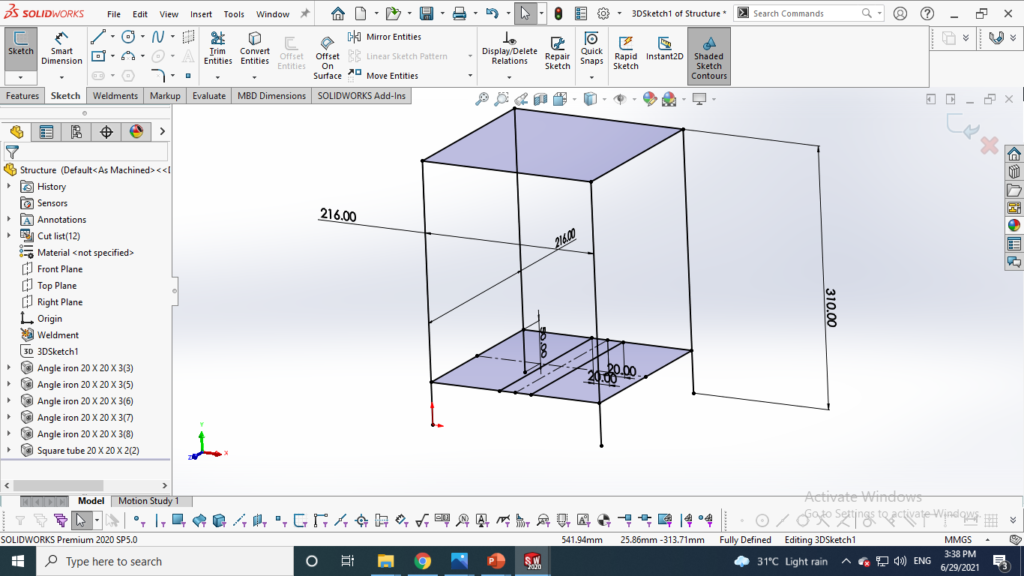The height and width of the screenshot is (576, 1024).
Task: Click Move Entities
Action: pos(384,76)
